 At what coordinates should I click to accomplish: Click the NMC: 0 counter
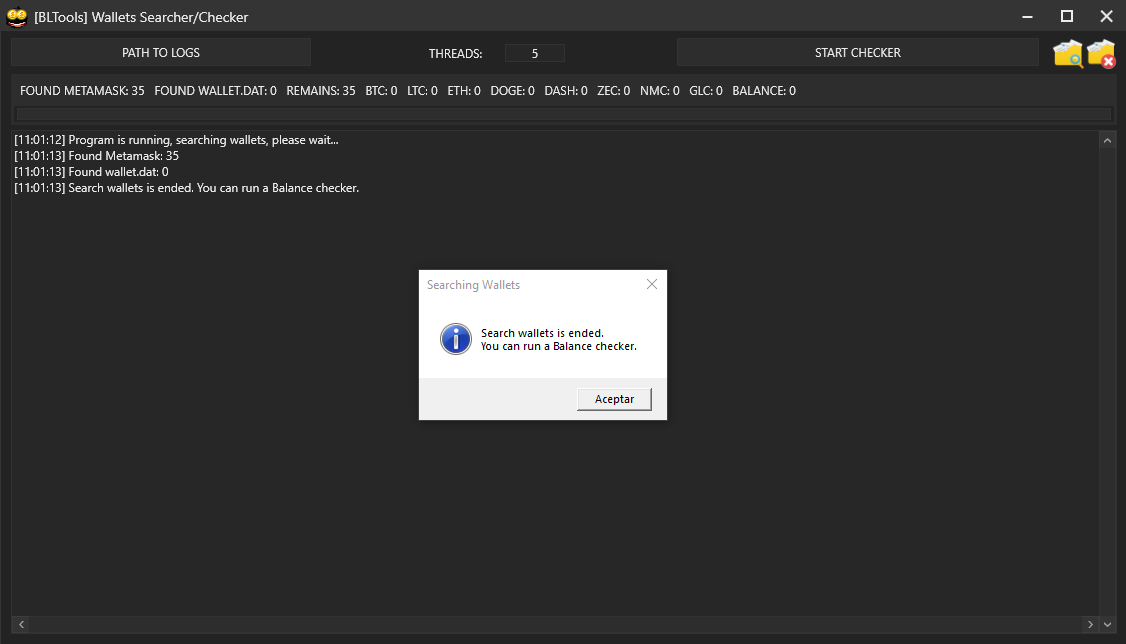pyautogui.click(x=660, y=90)
